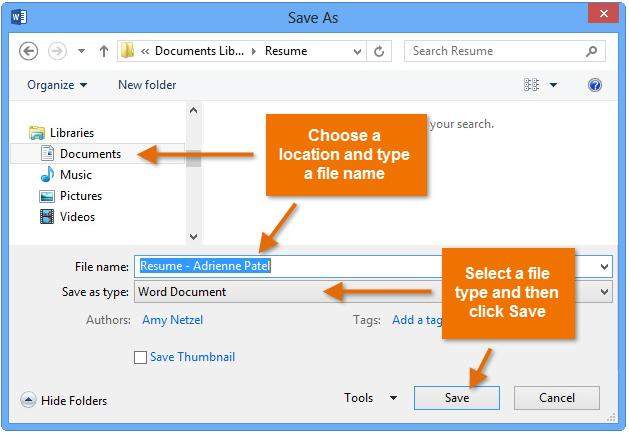
Task: Click the Videos filmstrip icon
Action: (47, 217)
